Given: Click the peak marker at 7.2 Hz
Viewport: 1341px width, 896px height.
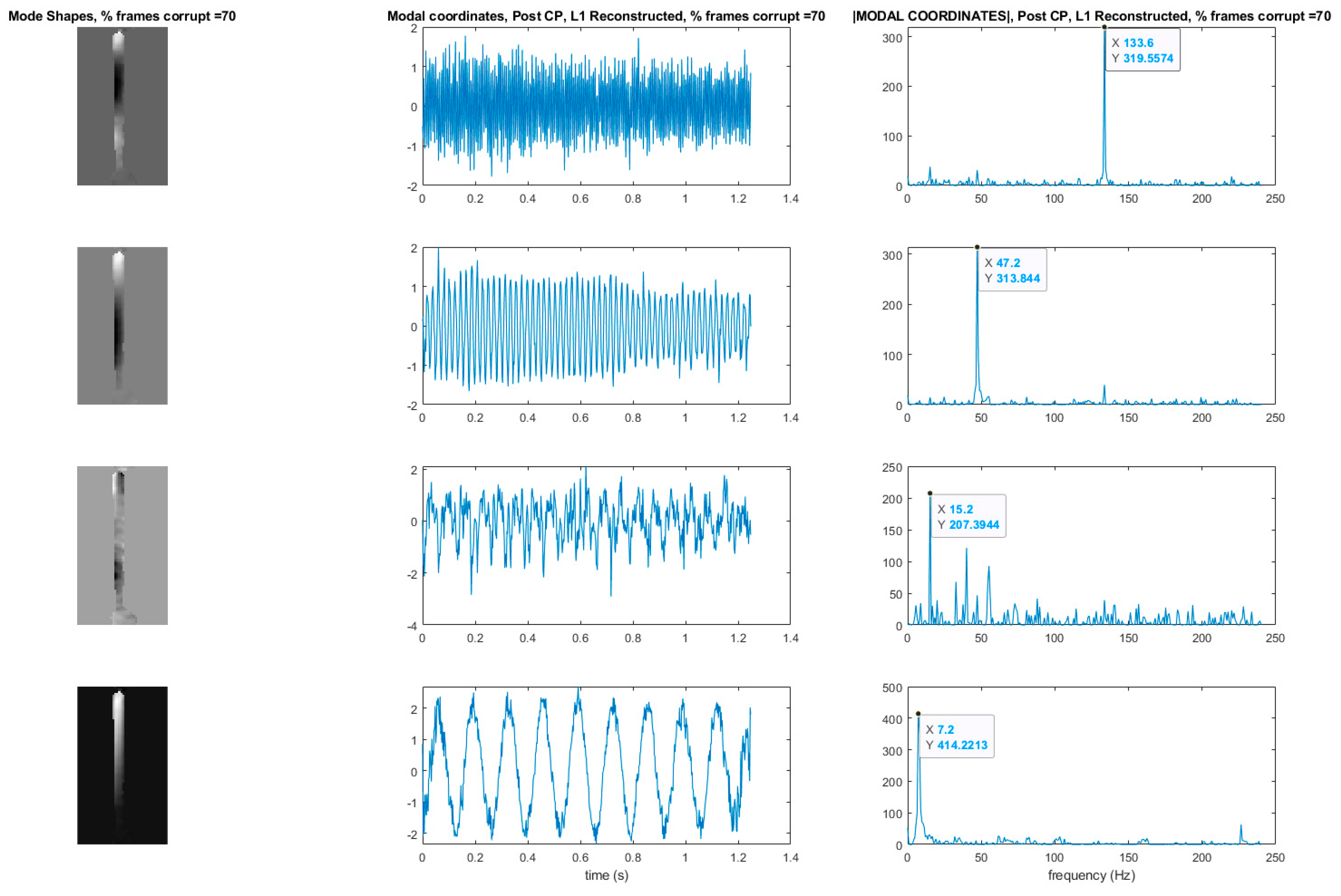Looking at the screenshot, I should (918, 714).
